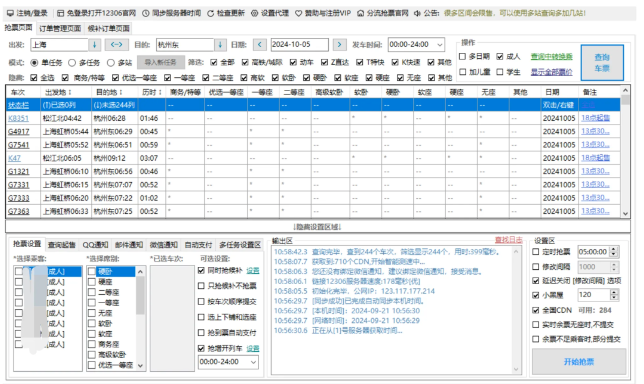Open 抢增开列车 time range dropdown
644x384 pixels.
(x=228, y=362)
